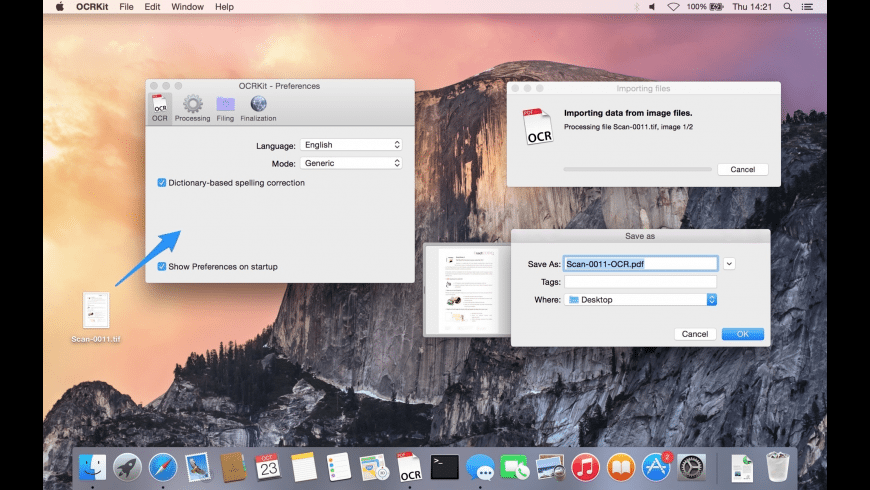Open the OCRKit application menu
This screenshot has width=870, height=490.
coord(92,7)
